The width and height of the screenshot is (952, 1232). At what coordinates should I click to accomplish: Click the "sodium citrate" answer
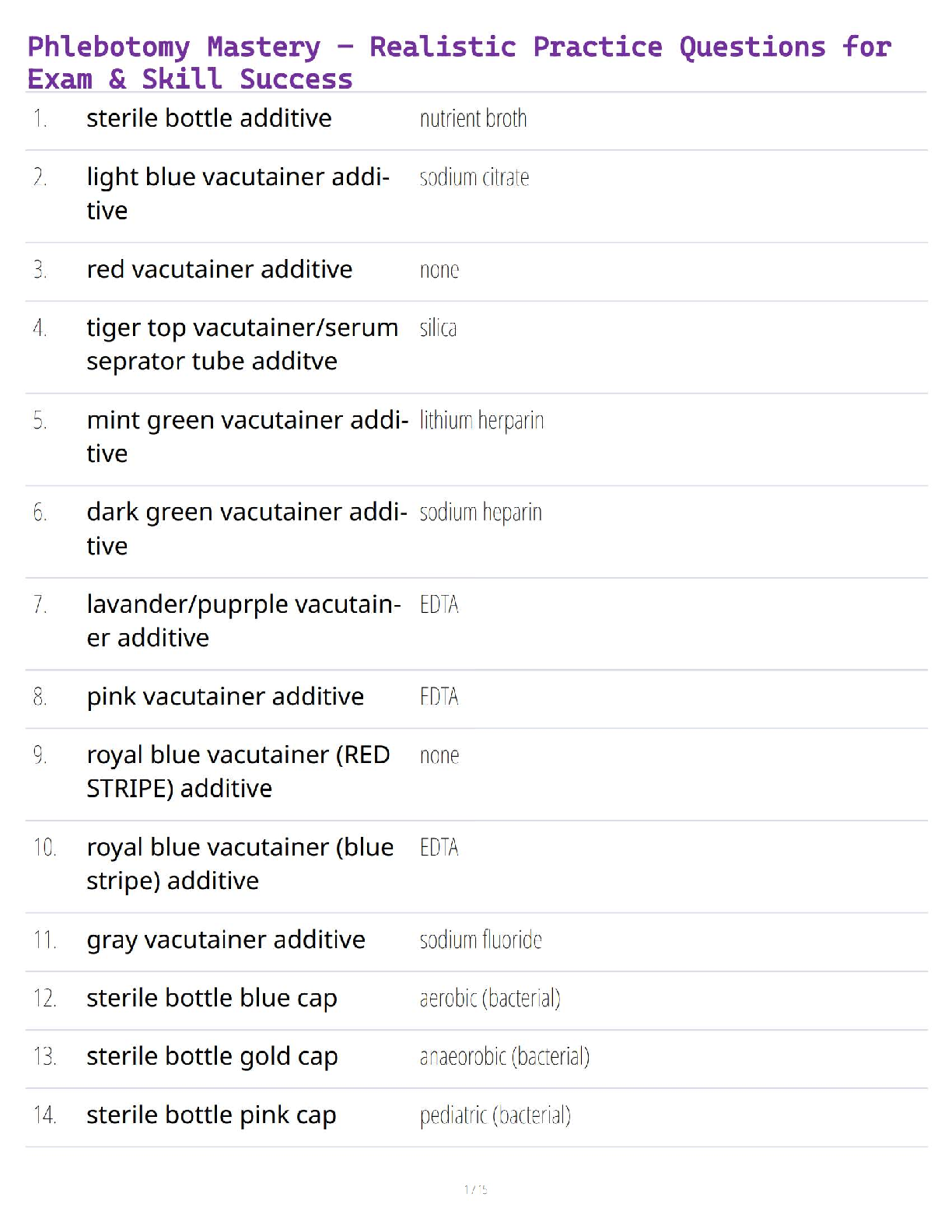[x=474, y=178]
